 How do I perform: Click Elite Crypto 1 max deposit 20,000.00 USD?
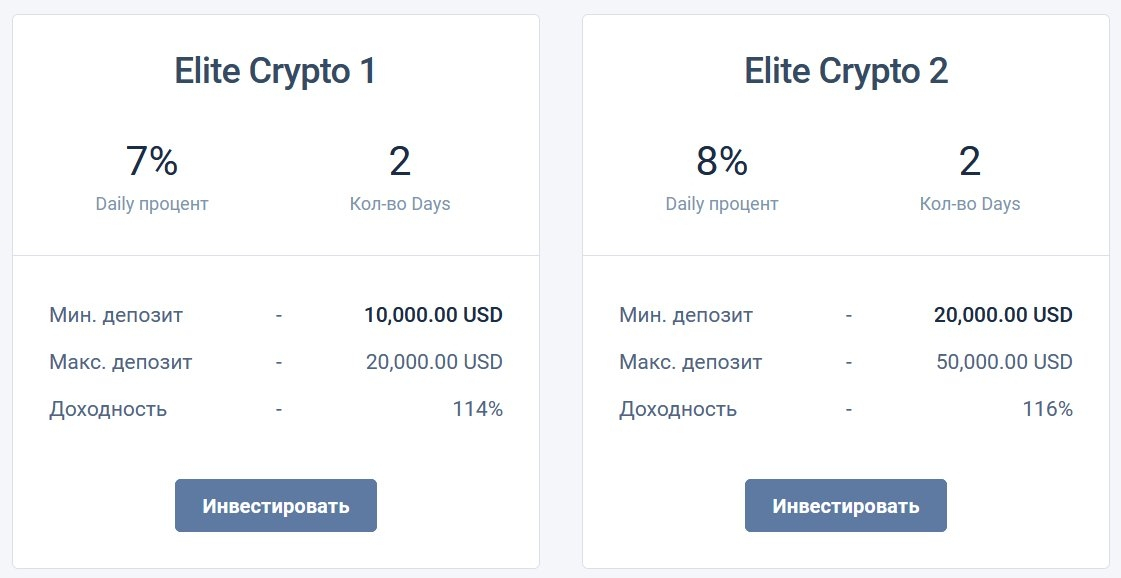pyautogui.click(x=434, y=362)
